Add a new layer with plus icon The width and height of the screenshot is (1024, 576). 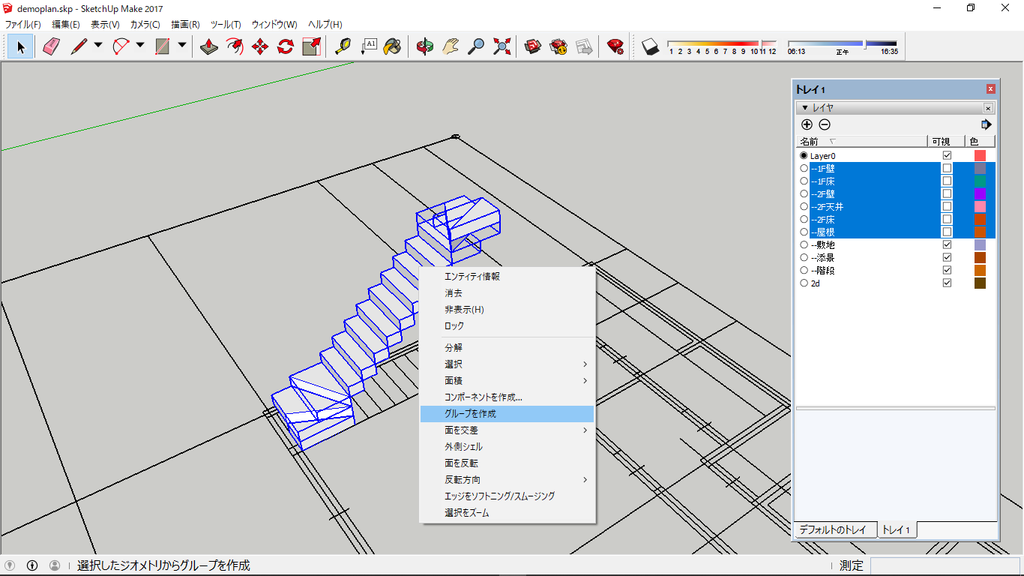pos(807,125)
